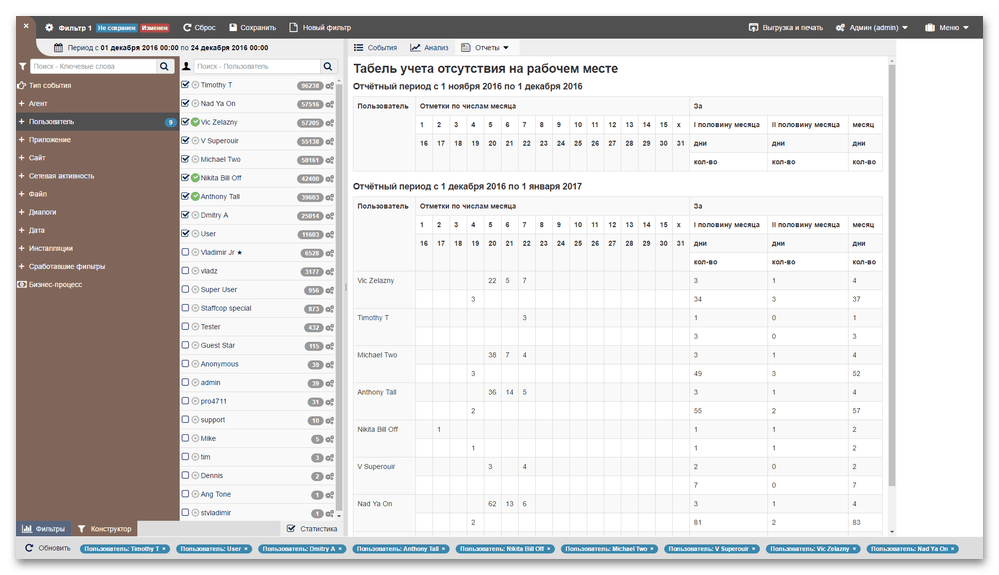The image size is (999, 575).
Task: Click the New filter (Новый фильтр) icon
Action: tap(293, 27)
